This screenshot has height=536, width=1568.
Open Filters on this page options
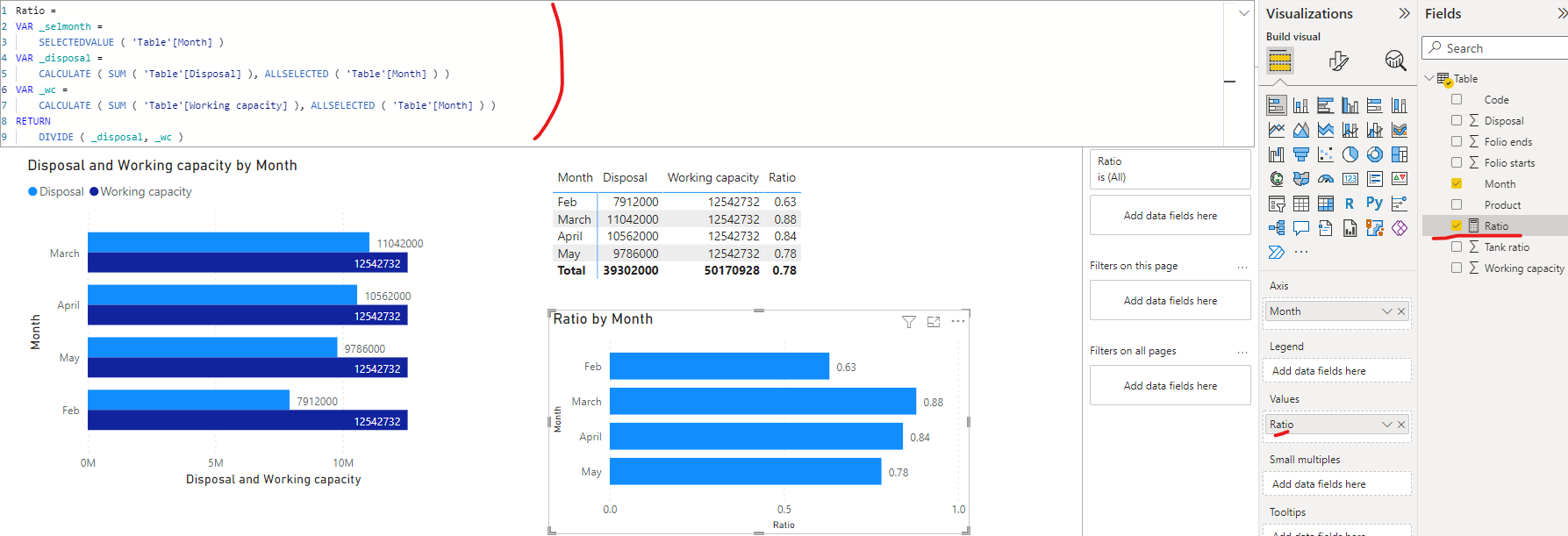pyautogui.click(x=1242, y=267)
